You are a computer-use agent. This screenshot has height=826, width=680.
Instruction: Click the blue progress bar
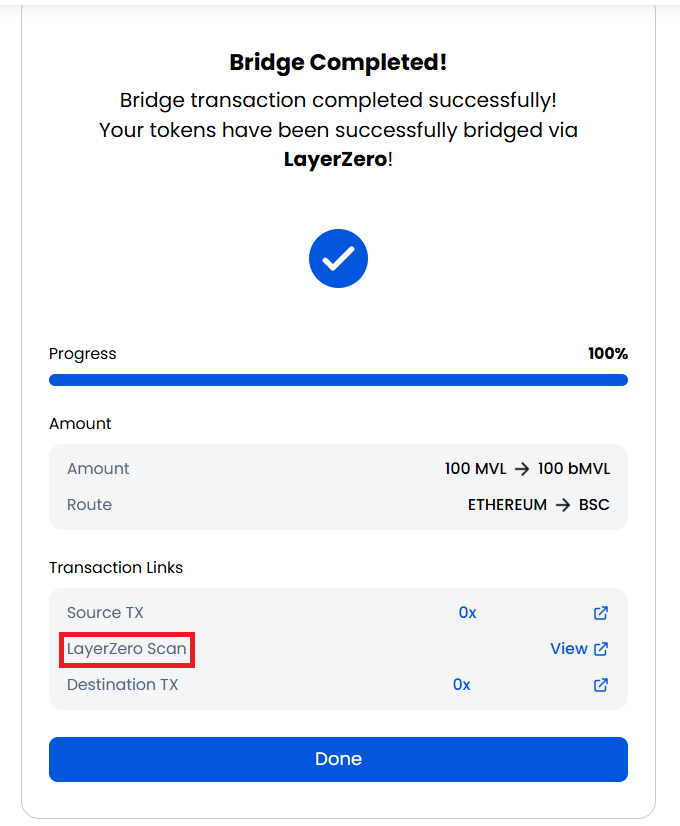pyautogui.click(x=338, y=380)
